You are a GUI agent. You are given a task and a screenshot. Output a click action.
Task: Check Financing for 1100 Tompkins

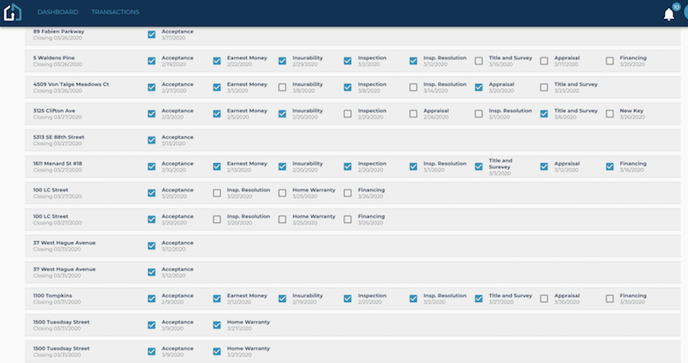pyautogui.click(x=609, y=298)
